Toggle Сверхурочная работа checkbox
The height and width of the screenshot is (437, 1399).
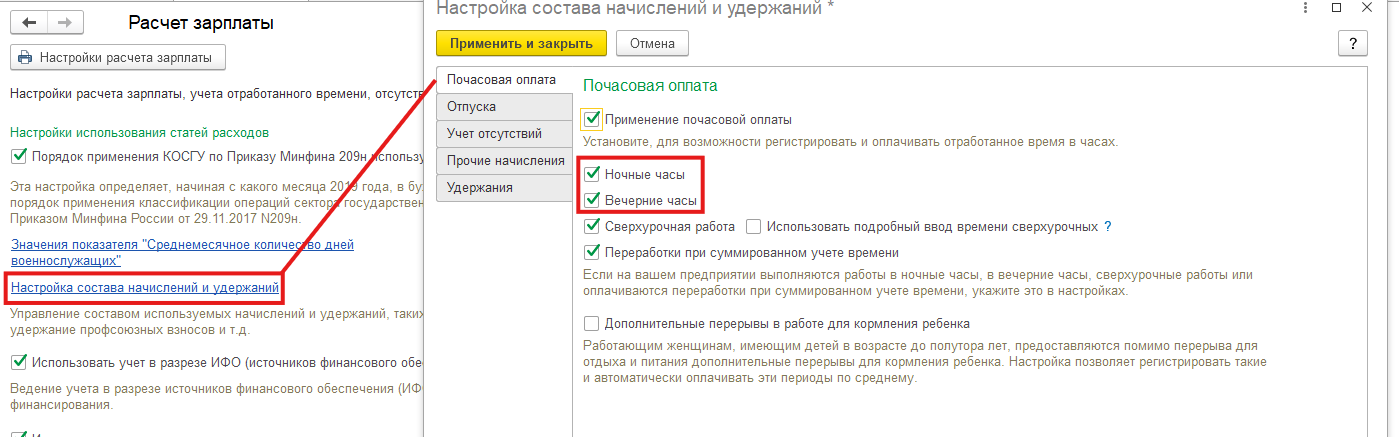pos(591,227)
